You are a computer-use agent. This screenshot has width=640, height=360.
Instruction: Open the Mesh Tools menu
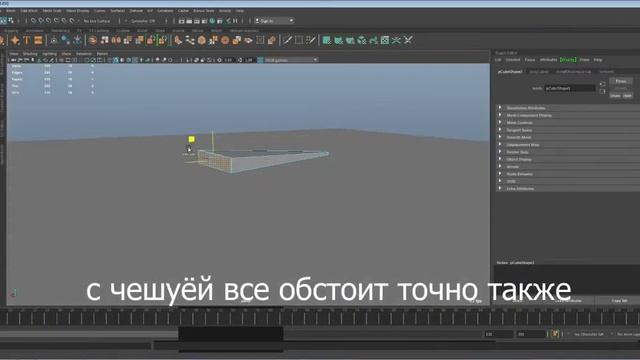[52, 11]
